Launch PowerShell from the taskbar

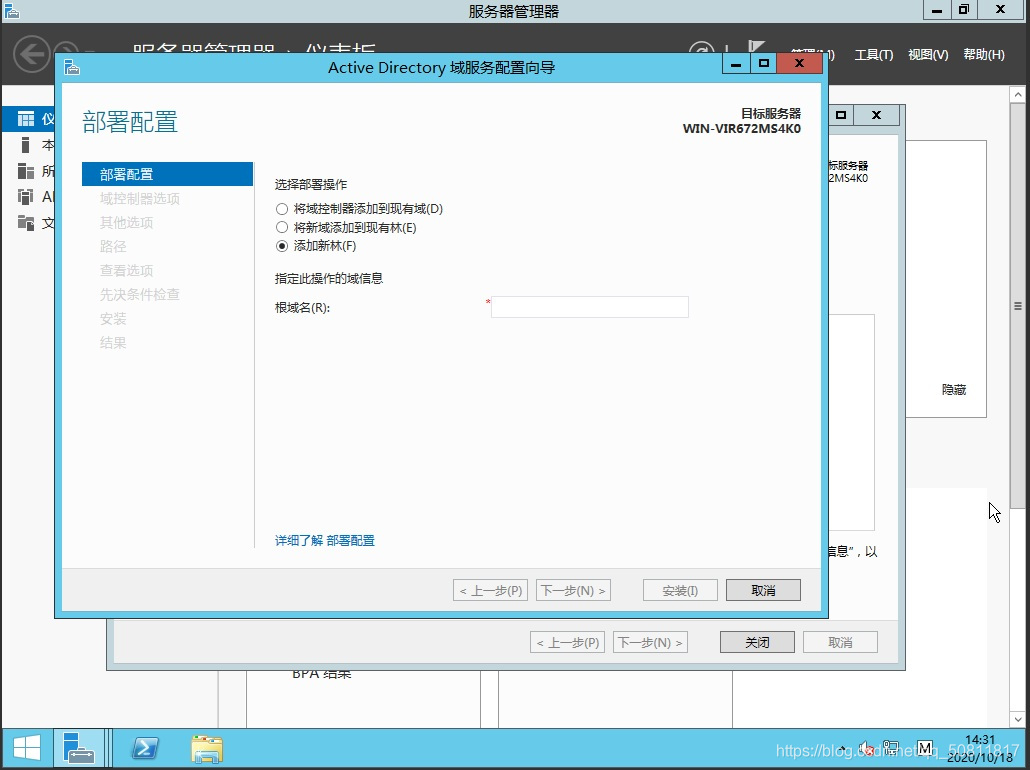[145, 748]
